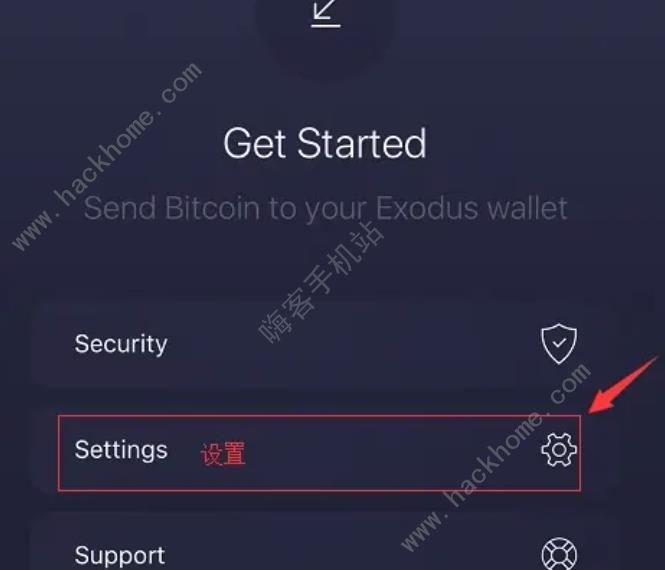
Task: Open Settings via the gear icon
Action: tap(559, 450)
